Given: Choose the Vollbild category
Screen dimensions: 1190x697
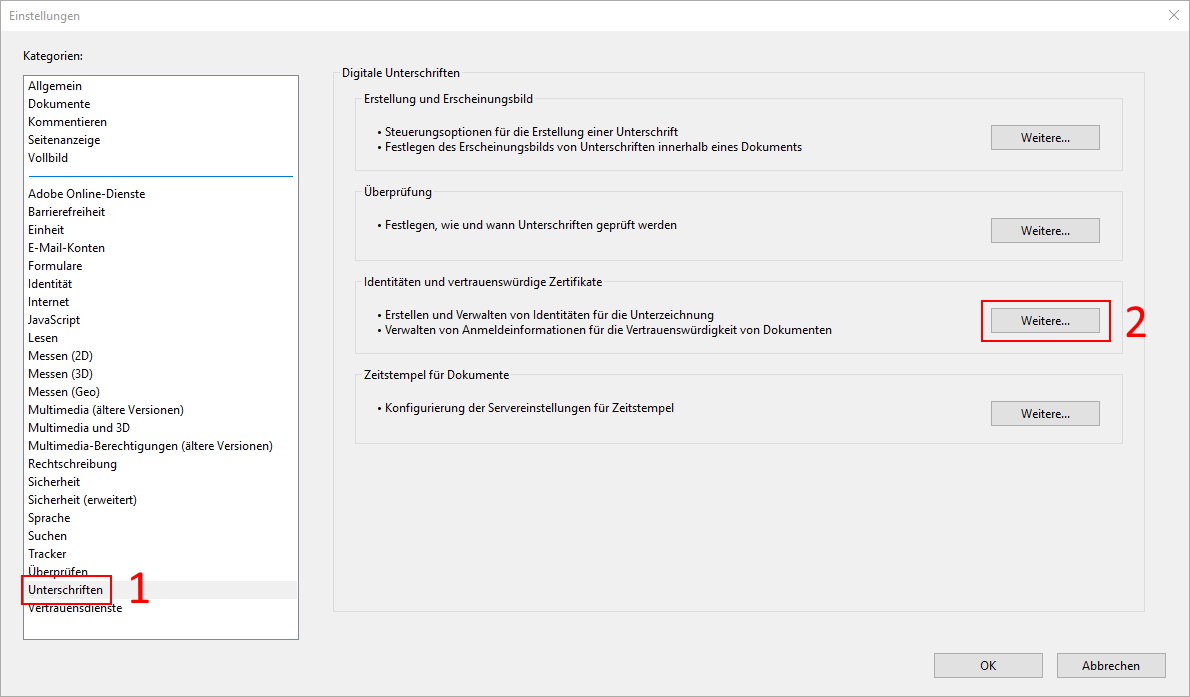Looking at the screenshot, I should tap(48, 158).
